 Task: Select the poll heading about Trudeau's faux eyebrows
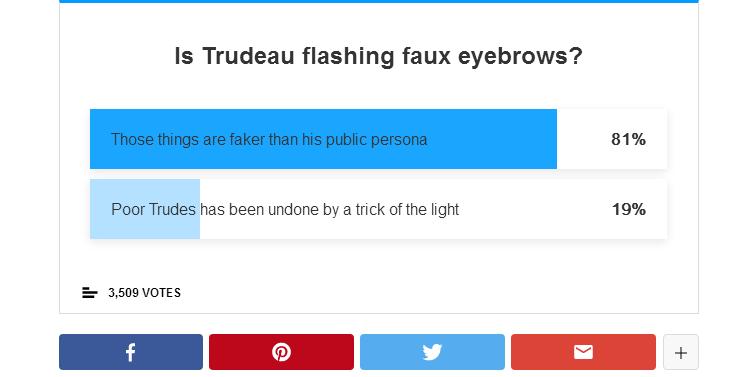pos(378,56)
